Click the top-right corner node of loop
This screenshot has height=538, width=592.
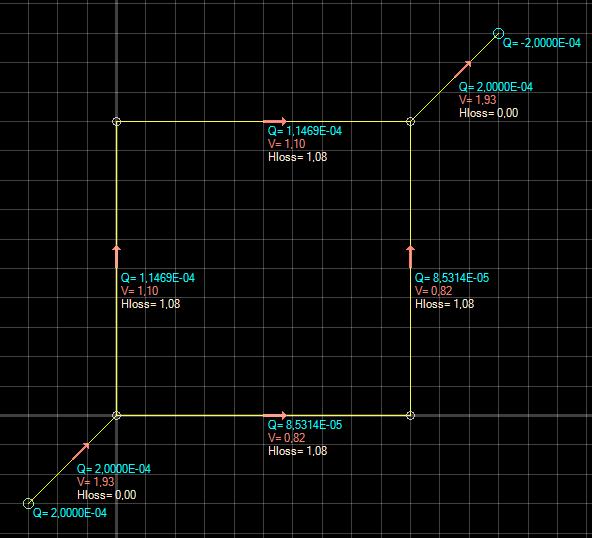tap(411, 122)
